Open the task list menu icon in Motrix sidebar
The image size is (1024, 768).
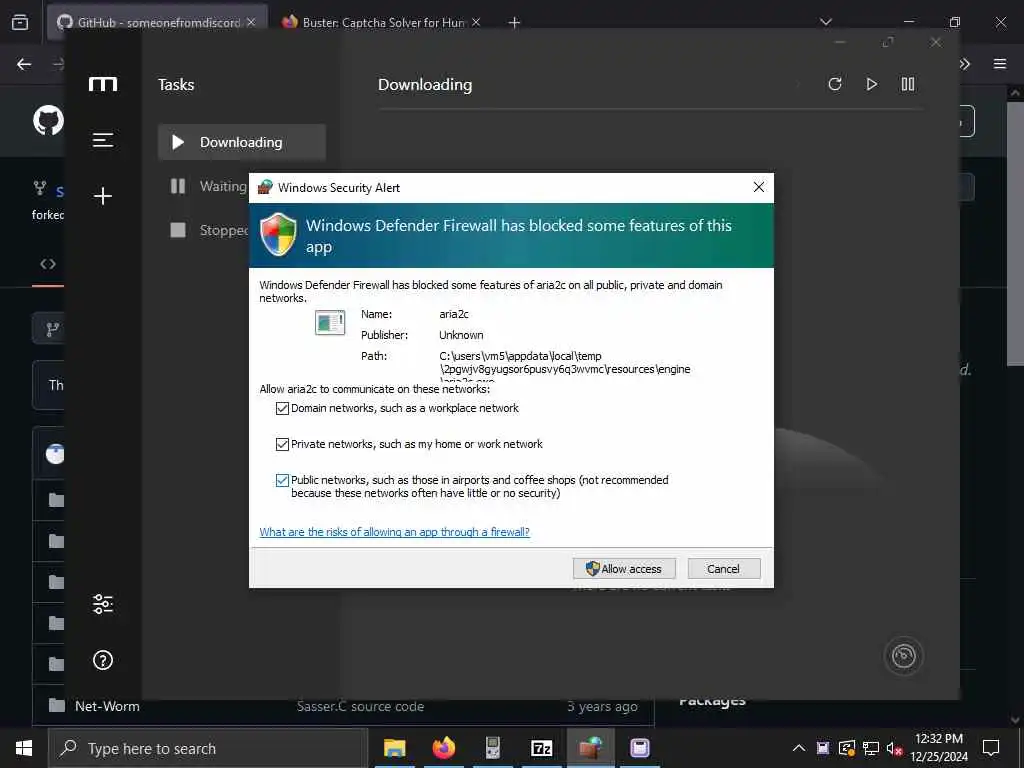coord(103,140)
